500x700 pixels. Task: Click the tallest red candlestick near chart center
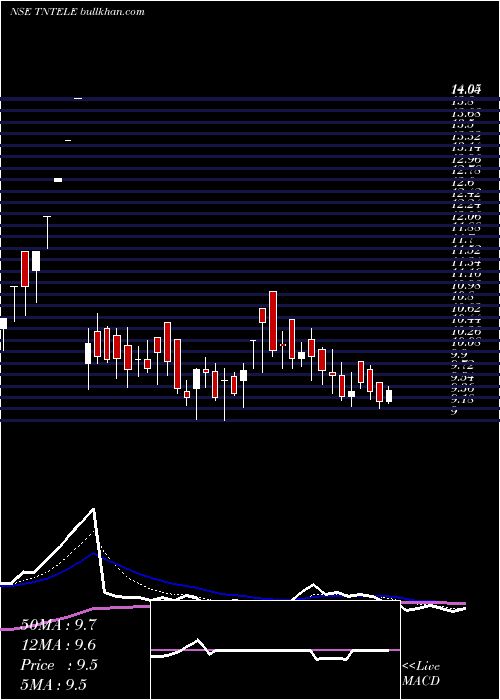click(273, 321)
